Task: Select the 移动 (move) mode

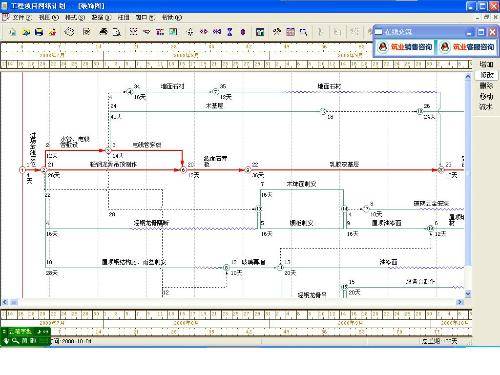Action: [x=486, y=96]
